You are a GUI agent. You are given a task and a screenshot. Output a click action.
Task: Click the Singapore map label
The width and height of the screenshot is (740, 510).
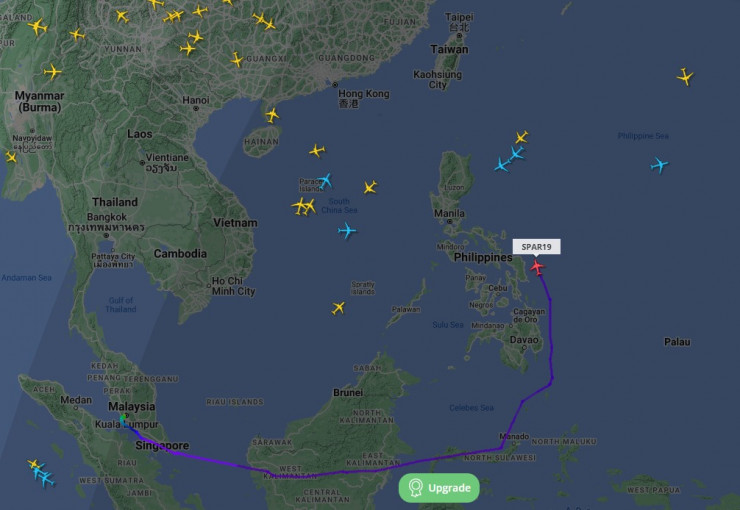(162, 445)
